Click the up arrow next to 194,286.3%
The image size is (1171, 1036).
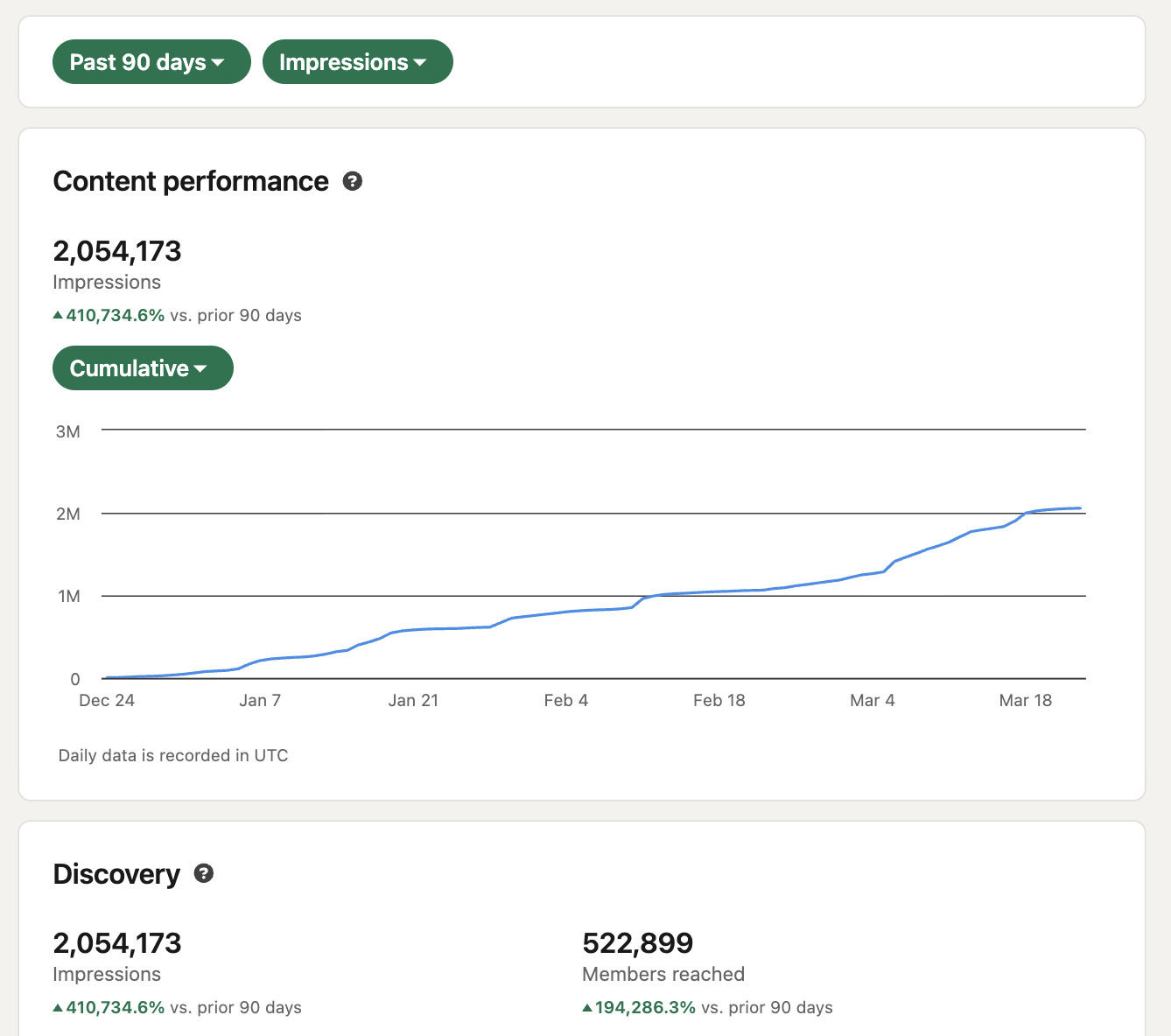click(587, 1007)
